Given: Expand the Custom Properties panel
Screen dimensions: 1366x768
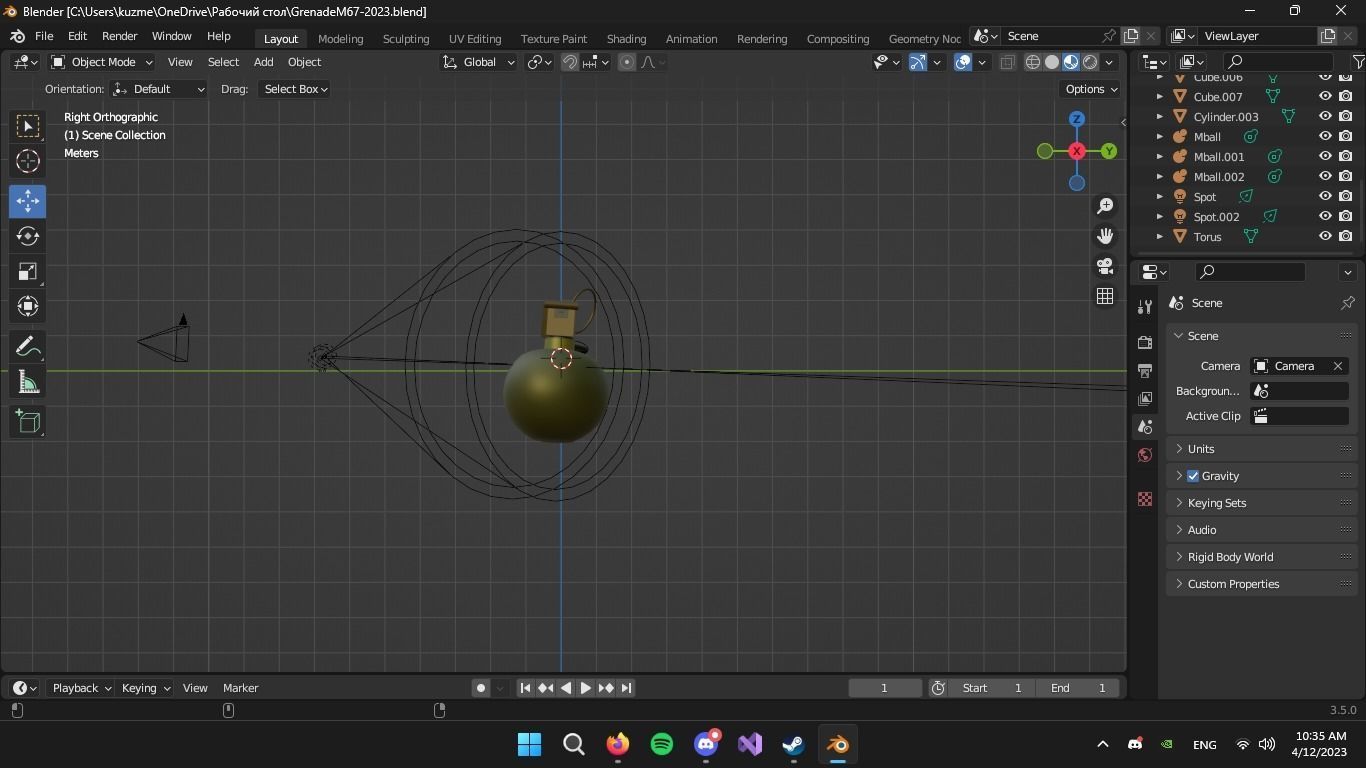Looking at the screenshot, I should click(1260, 584).
